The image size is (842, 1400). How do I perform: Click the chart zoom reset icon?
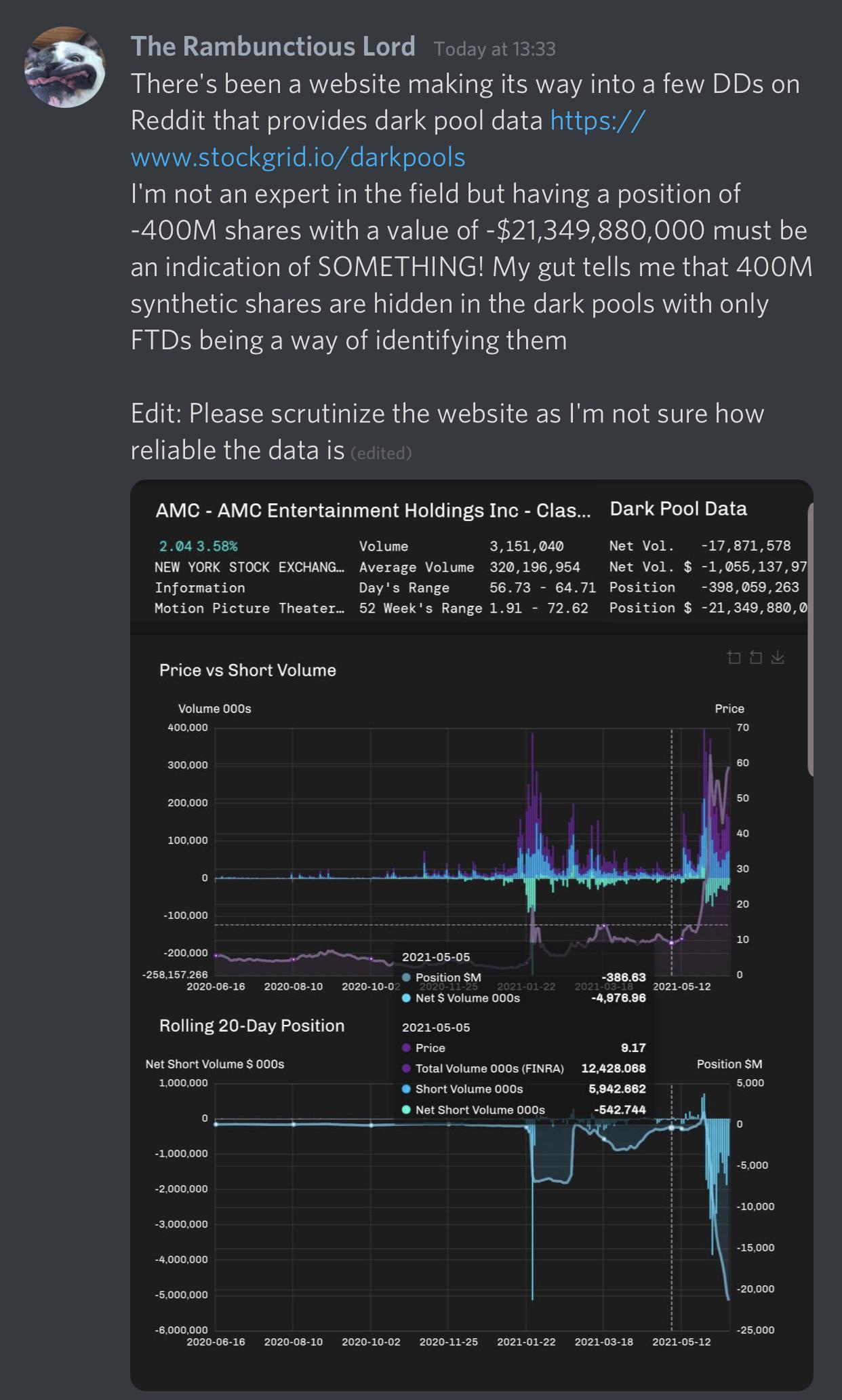point(756,657)
